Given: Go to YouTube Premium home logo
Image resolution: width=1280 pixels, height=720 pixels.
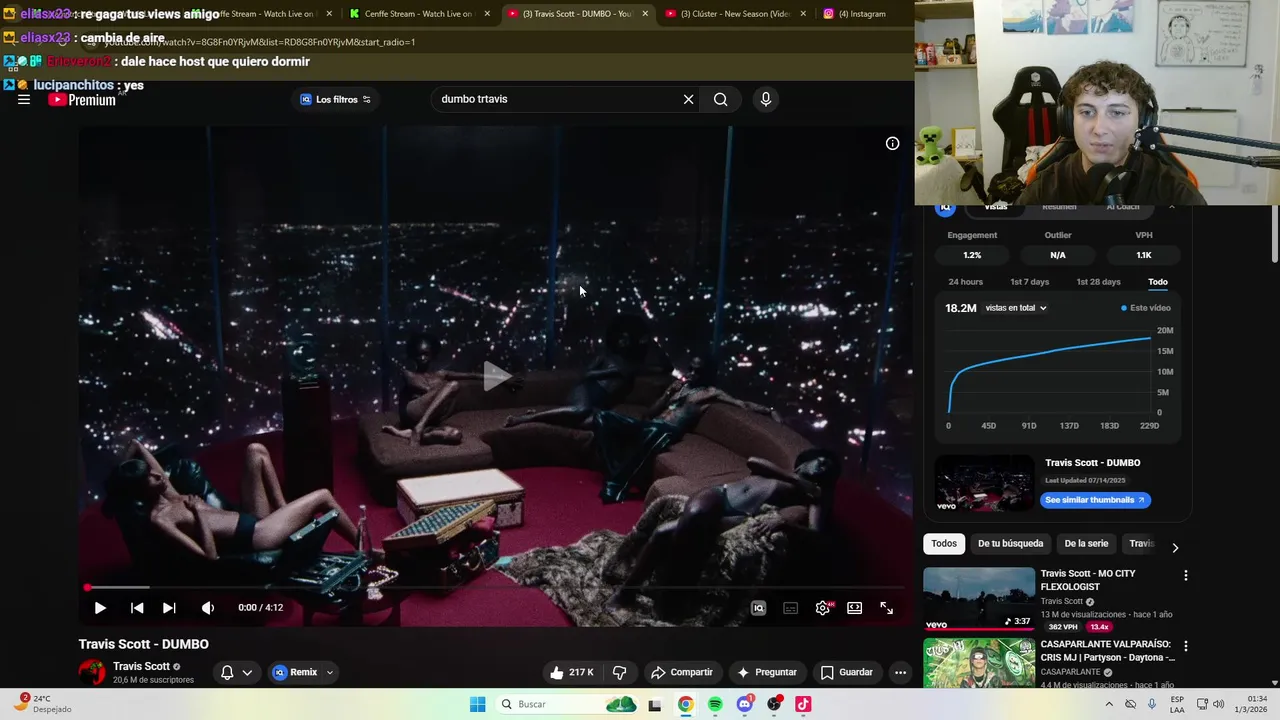Looking at the screenshot, I should point(82,100).
